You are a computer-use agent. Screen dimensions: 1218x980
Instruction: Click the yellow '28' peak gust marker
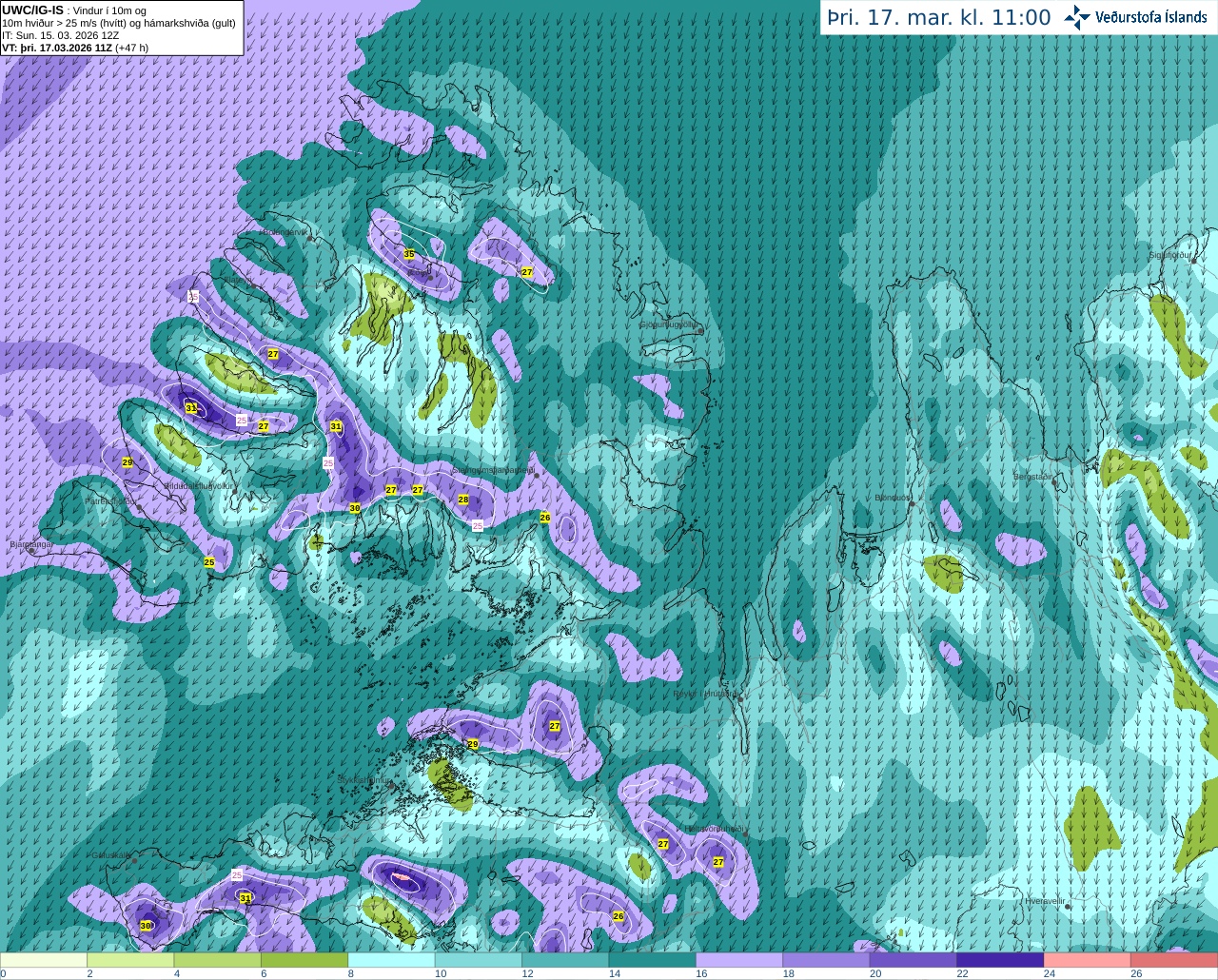pos(463,500)
